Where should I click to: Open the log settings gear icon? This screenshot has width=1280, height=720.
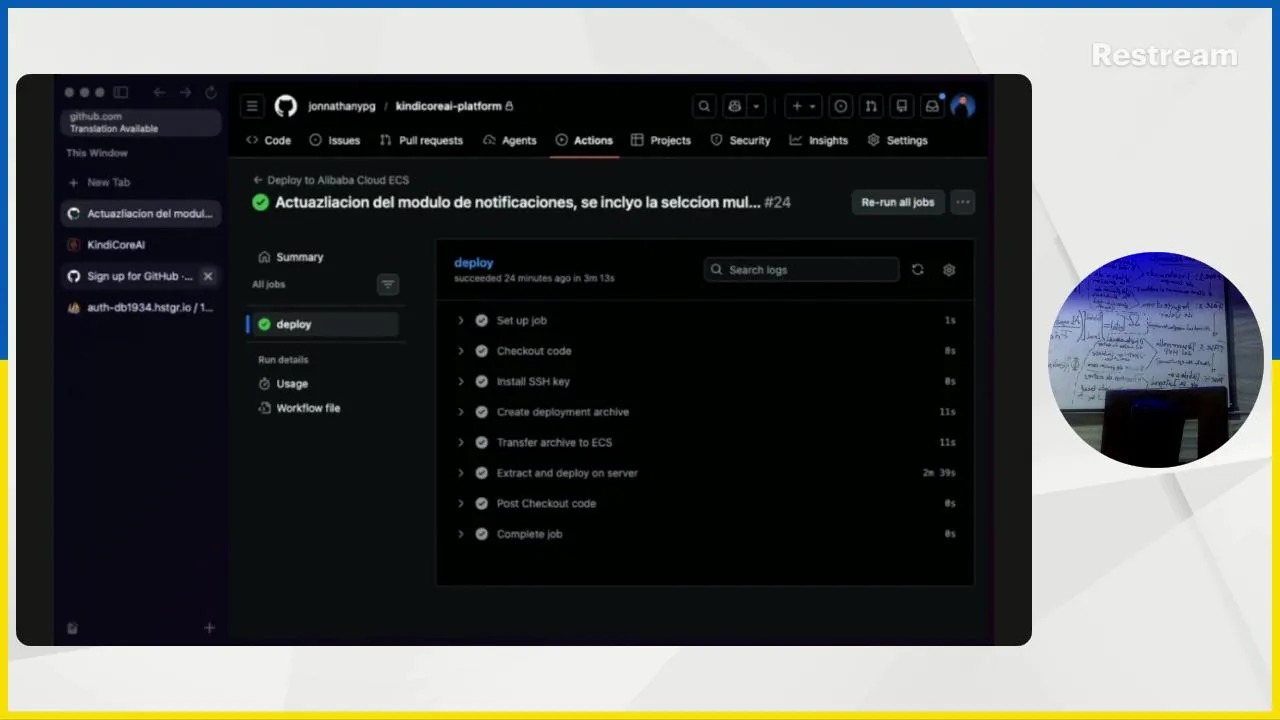pyautogui.click(x=949, y=270)
